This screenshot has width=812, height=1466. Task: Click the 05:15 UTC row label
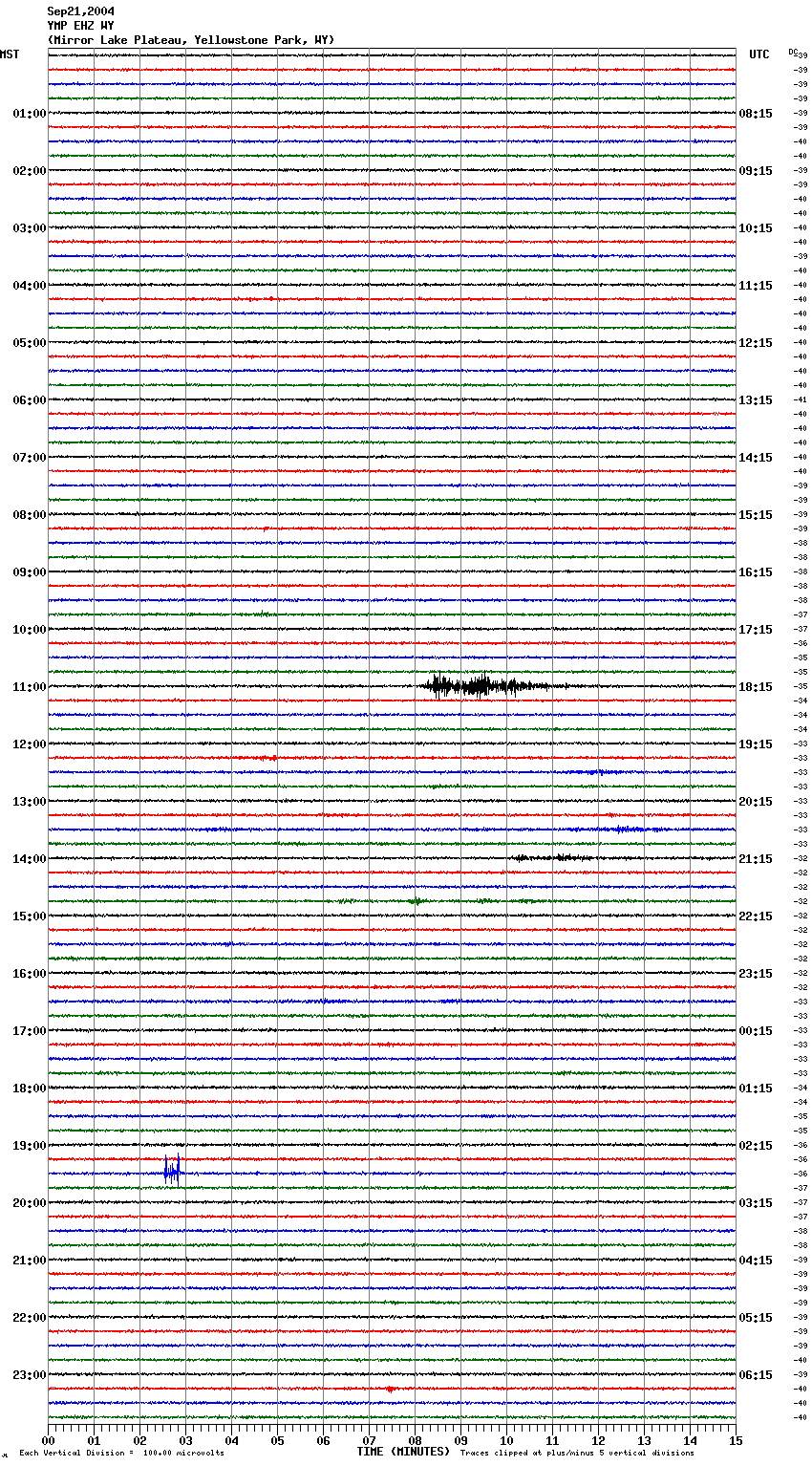click(756, 1318)
